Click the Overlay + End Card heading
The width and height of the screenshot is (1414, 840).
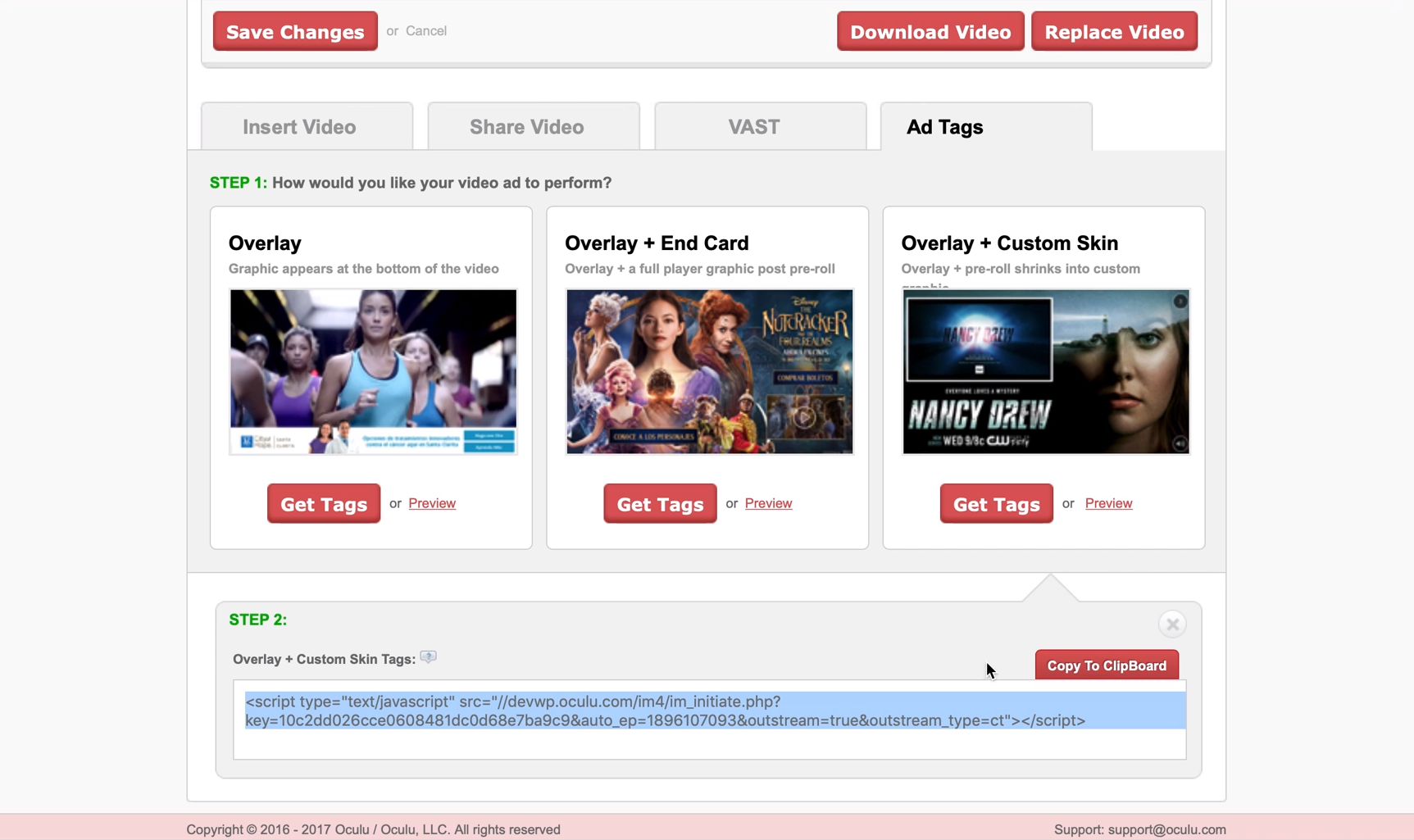pos(657,243)
